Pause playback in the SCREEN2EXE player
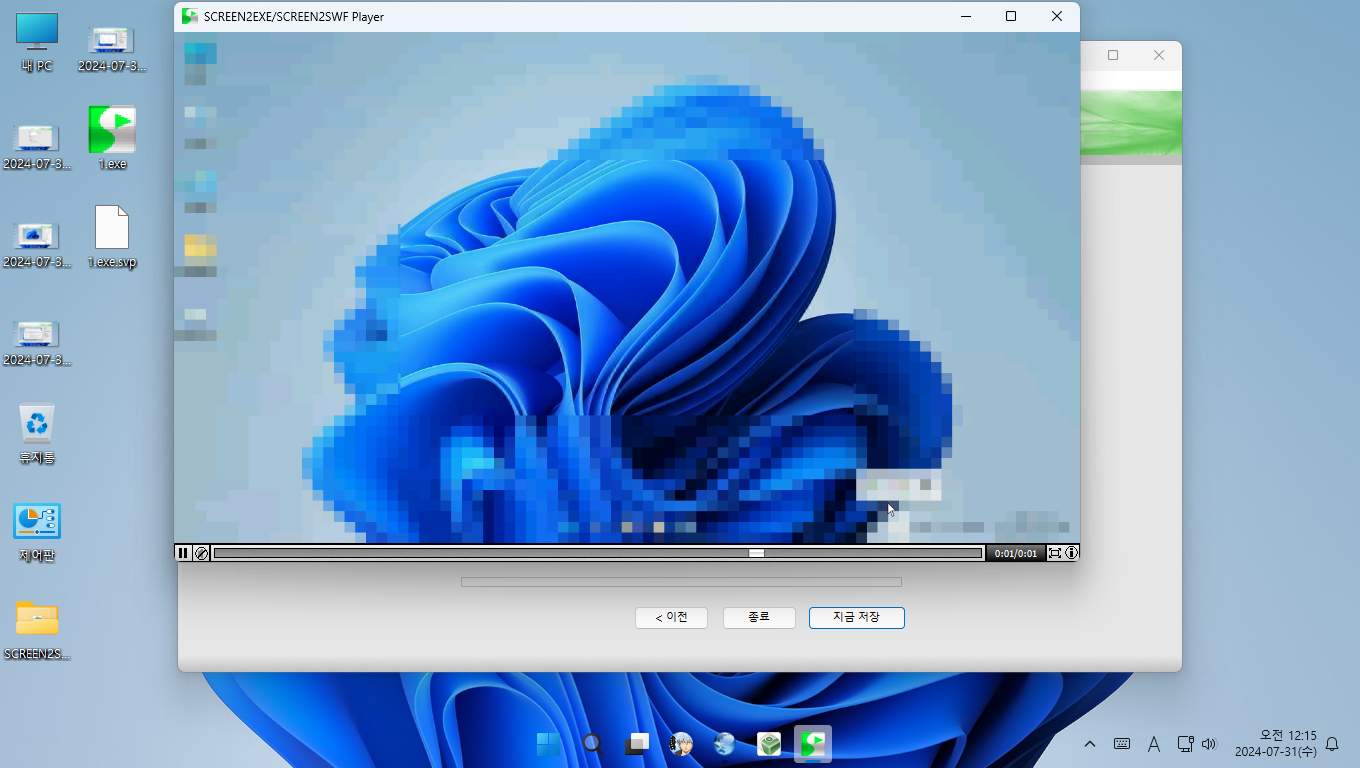Image resolution: width=1360 pixels, height=768 pixels. [183, 553]
